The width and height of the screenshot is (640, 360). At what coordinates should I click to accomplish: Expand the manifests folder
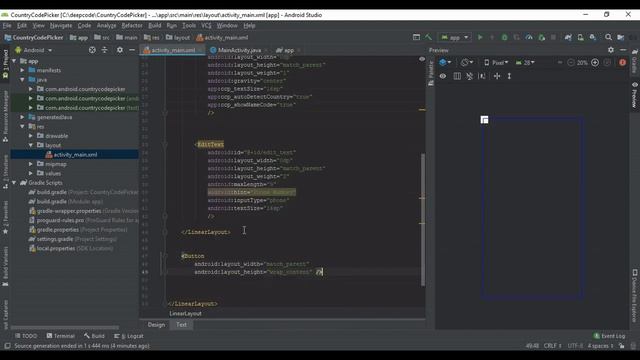pyautogui.click(x=22, y=71)
